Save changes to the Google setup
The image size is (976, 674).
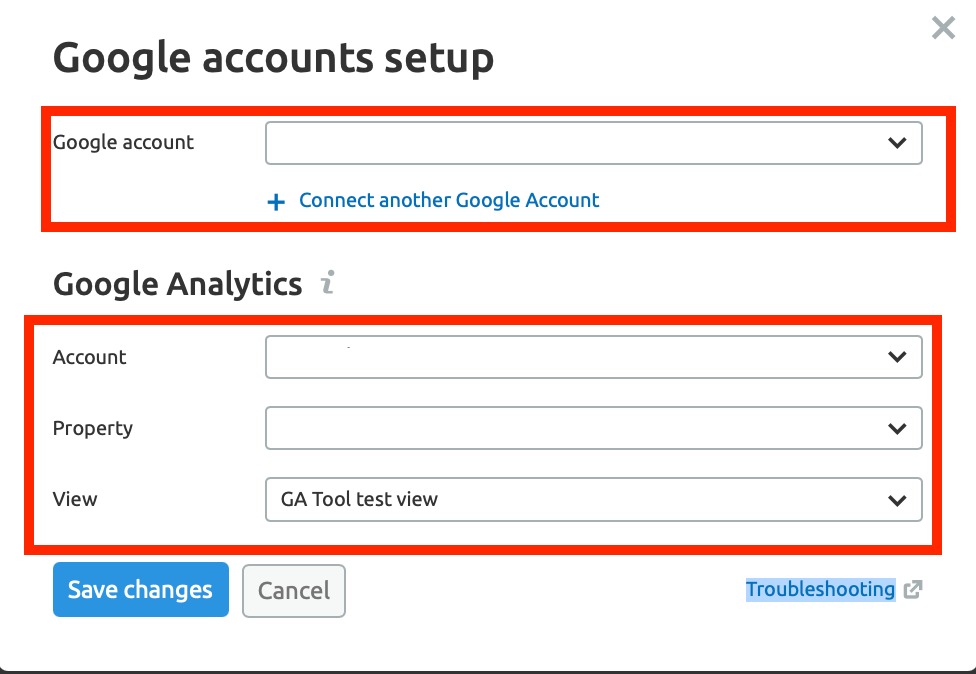coord(141,589)
